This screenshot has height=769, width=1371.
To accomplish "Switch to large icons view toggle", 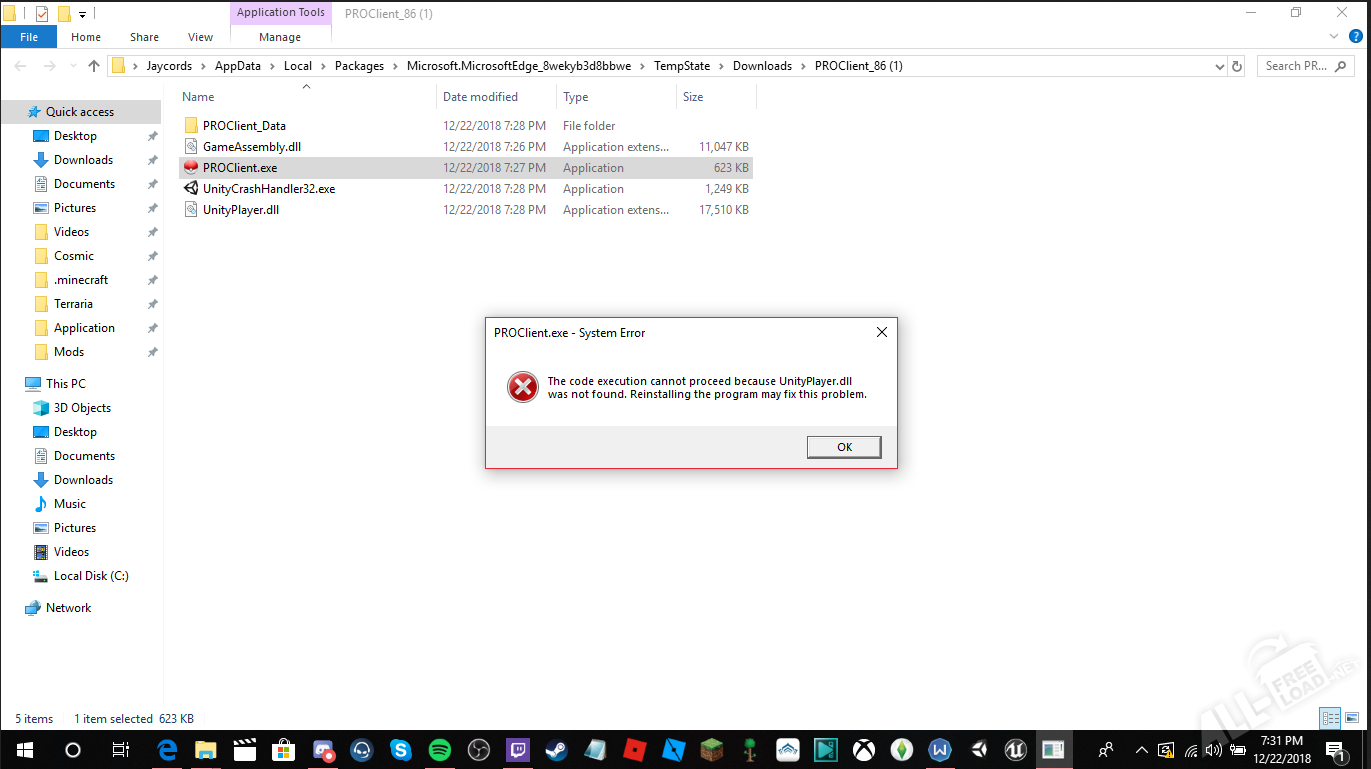I will (1352, 718).
